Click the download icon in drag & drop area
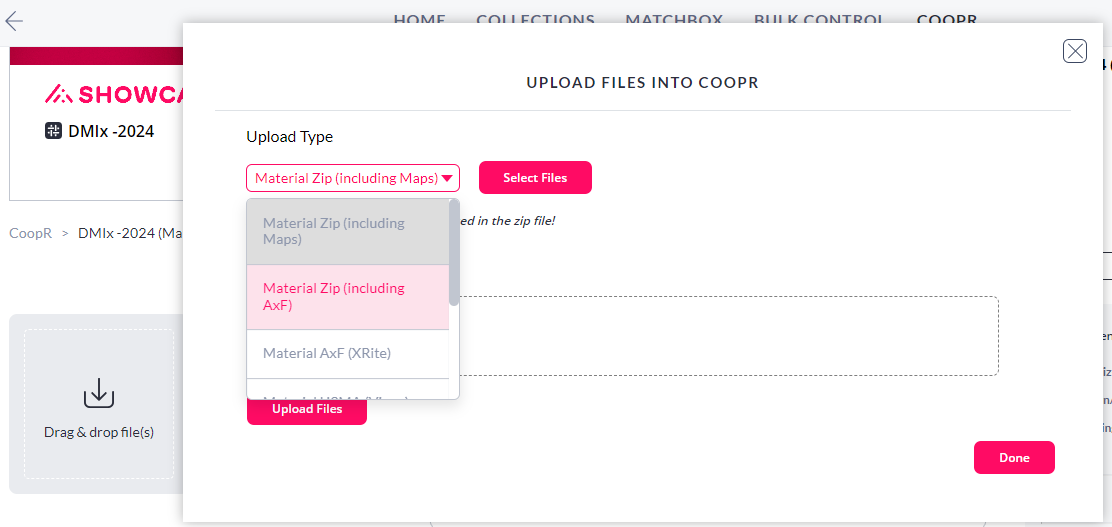 (x=99, y=393)
